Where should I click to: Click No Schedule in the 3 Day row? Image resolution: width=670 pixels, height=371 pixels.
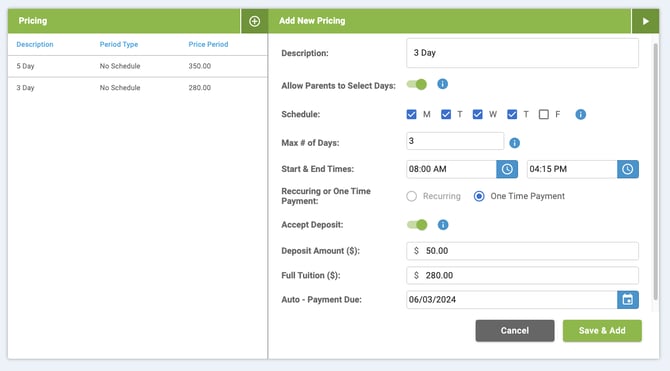[120, 88]
